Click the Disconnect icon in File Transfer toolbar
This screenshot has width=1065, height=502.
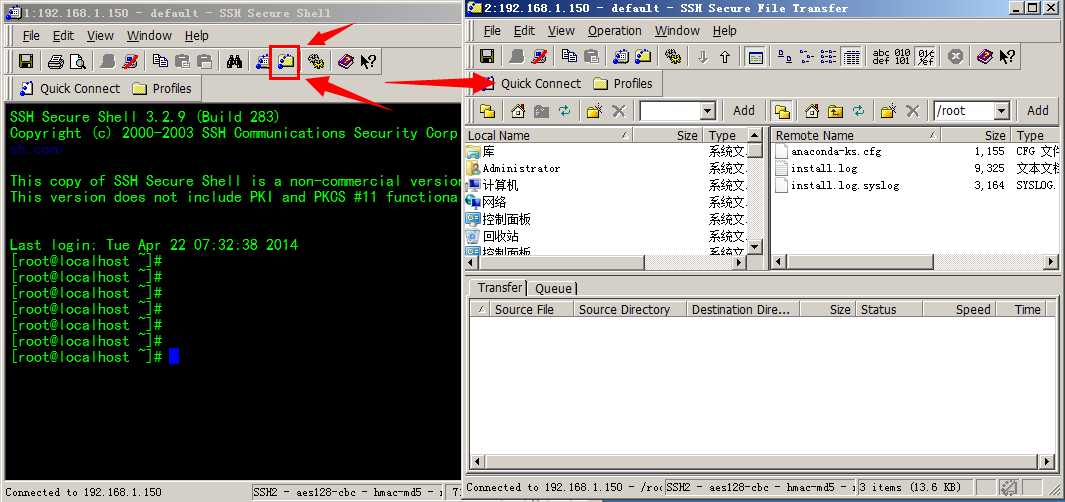tap(539, 56)
